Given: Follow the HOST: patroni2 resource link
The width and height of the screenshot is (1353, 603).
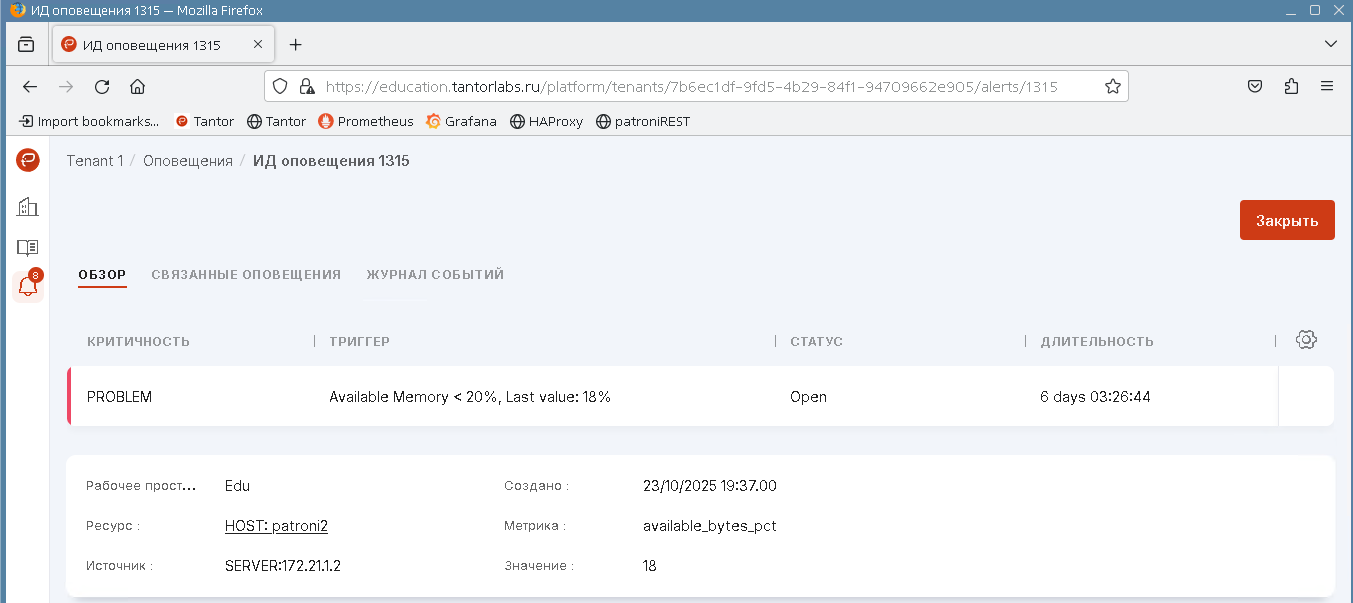Looking at the screenshot, I should coord(276,526).
